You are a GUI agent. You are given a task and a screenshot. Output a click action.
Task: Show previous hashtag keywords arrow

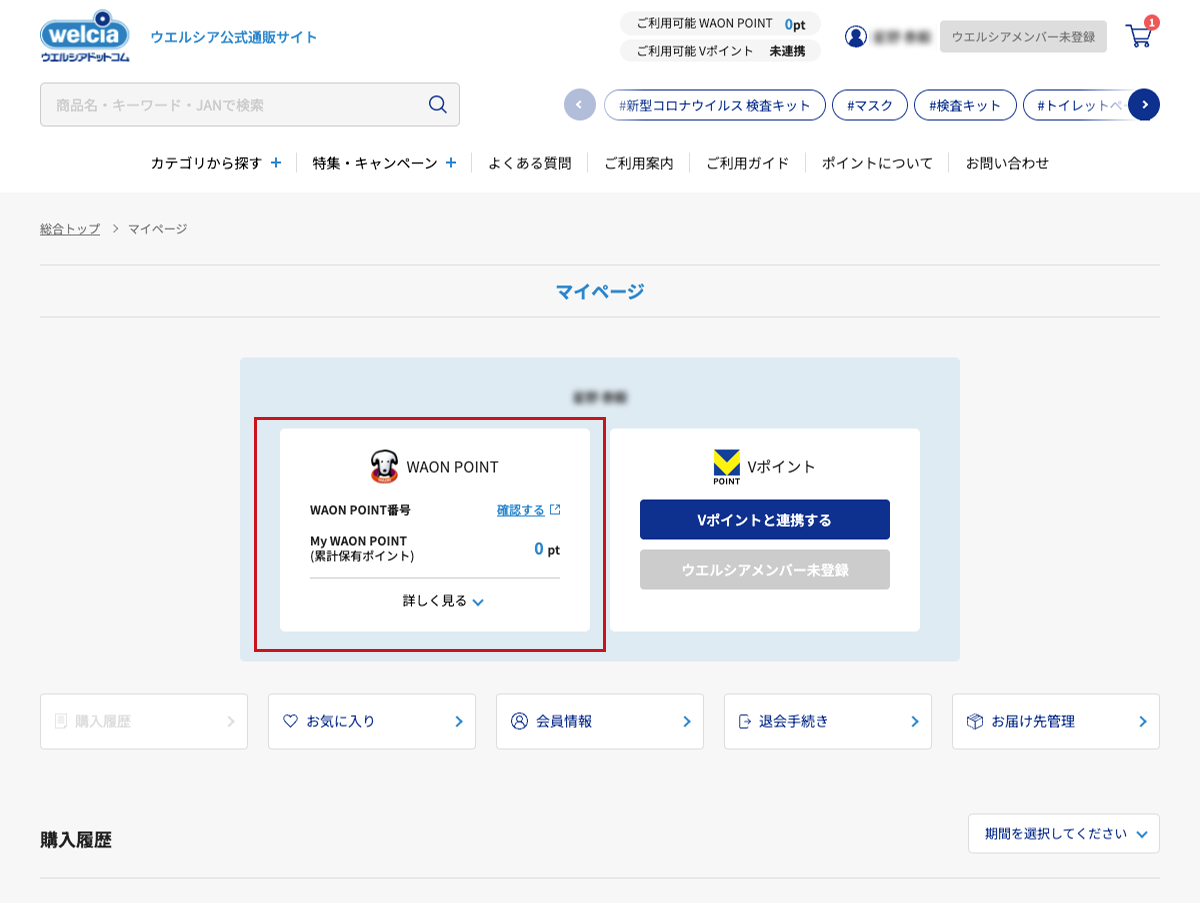580,104
